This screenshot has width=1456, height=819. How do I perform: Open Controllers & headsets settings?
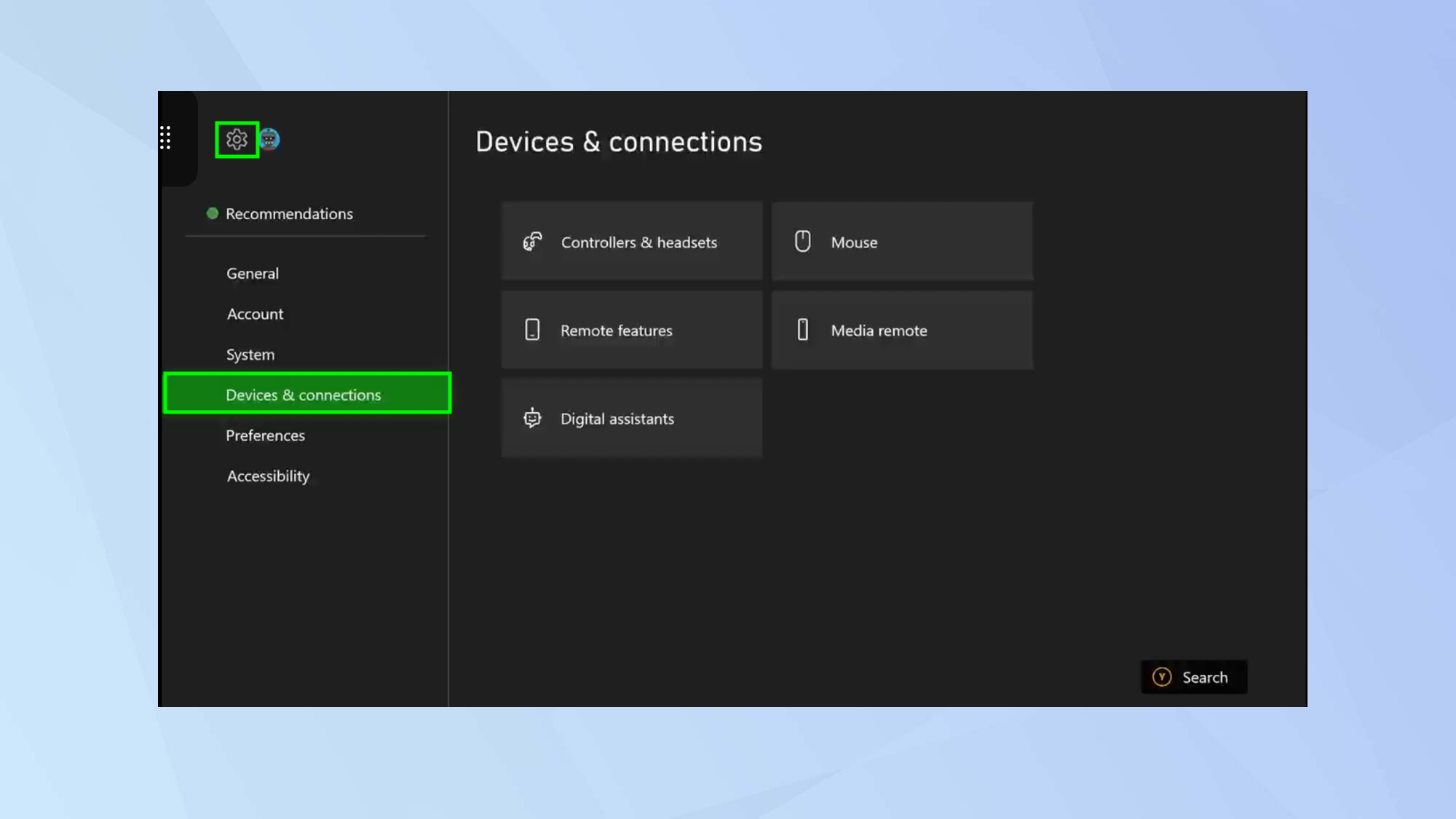(x=631, y=241)
